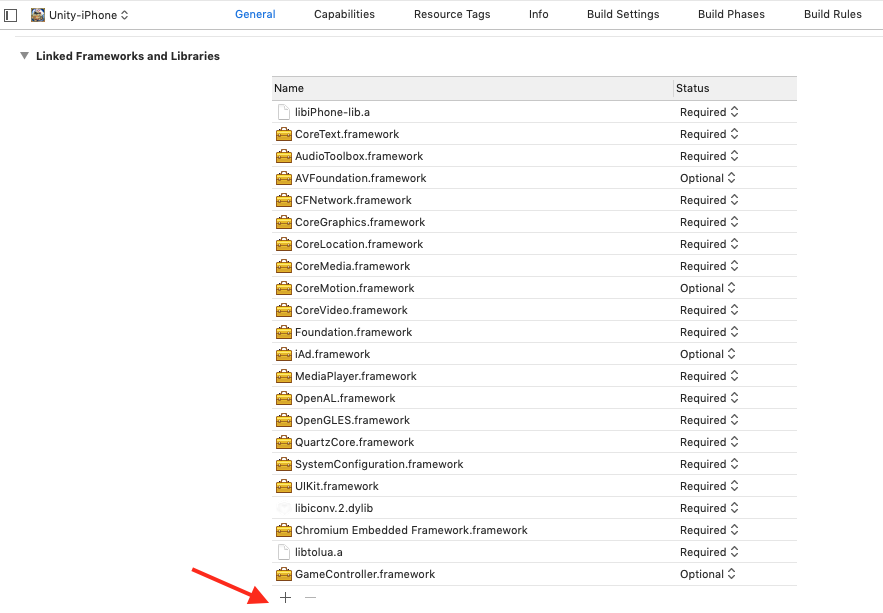
Task: Select the CoreMedia.framework name text
Action: point(353,266)
